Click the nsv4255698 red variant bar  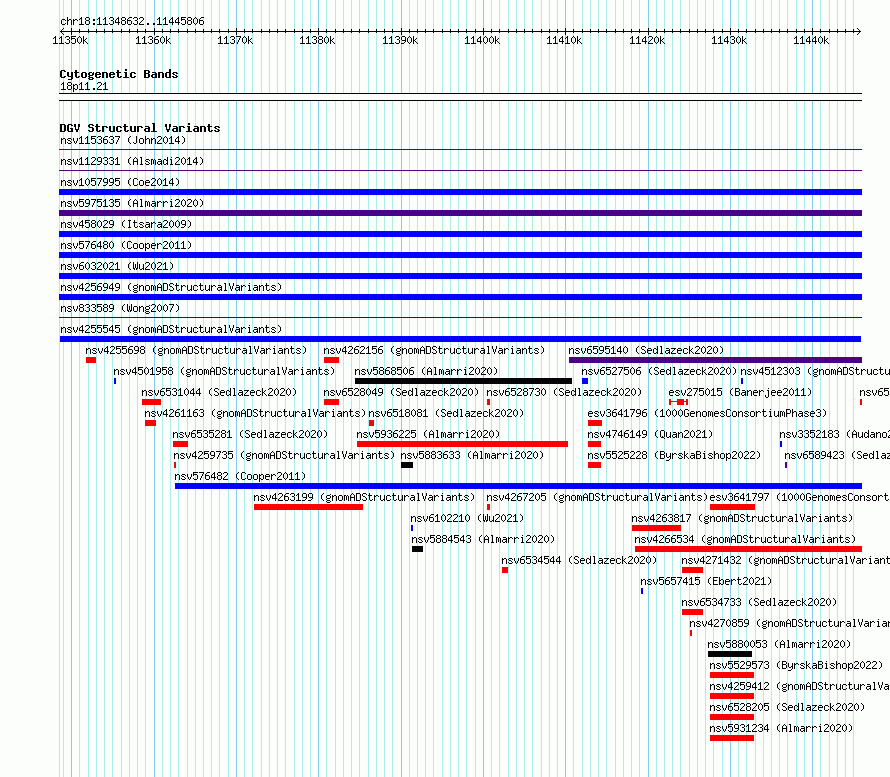coord(91,360)
